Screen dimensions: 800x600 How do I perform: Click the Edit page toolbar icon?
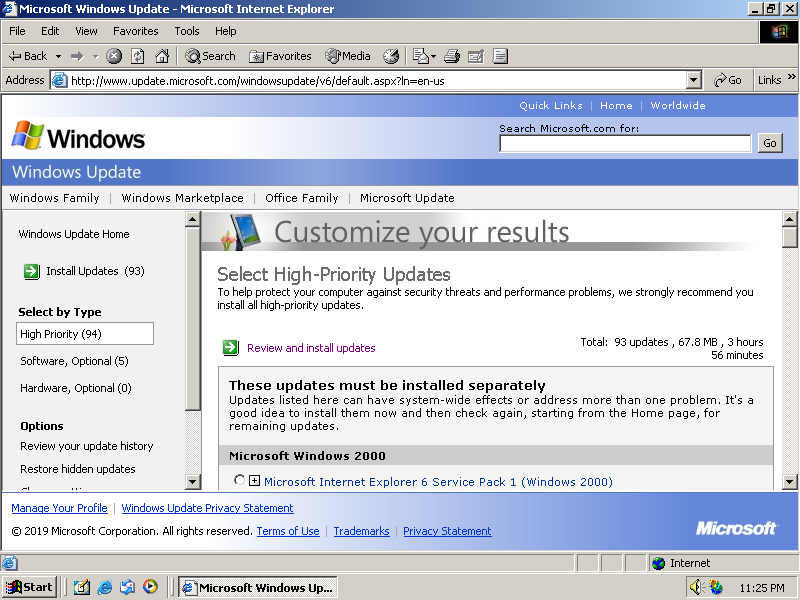click(x=476, y=56)
